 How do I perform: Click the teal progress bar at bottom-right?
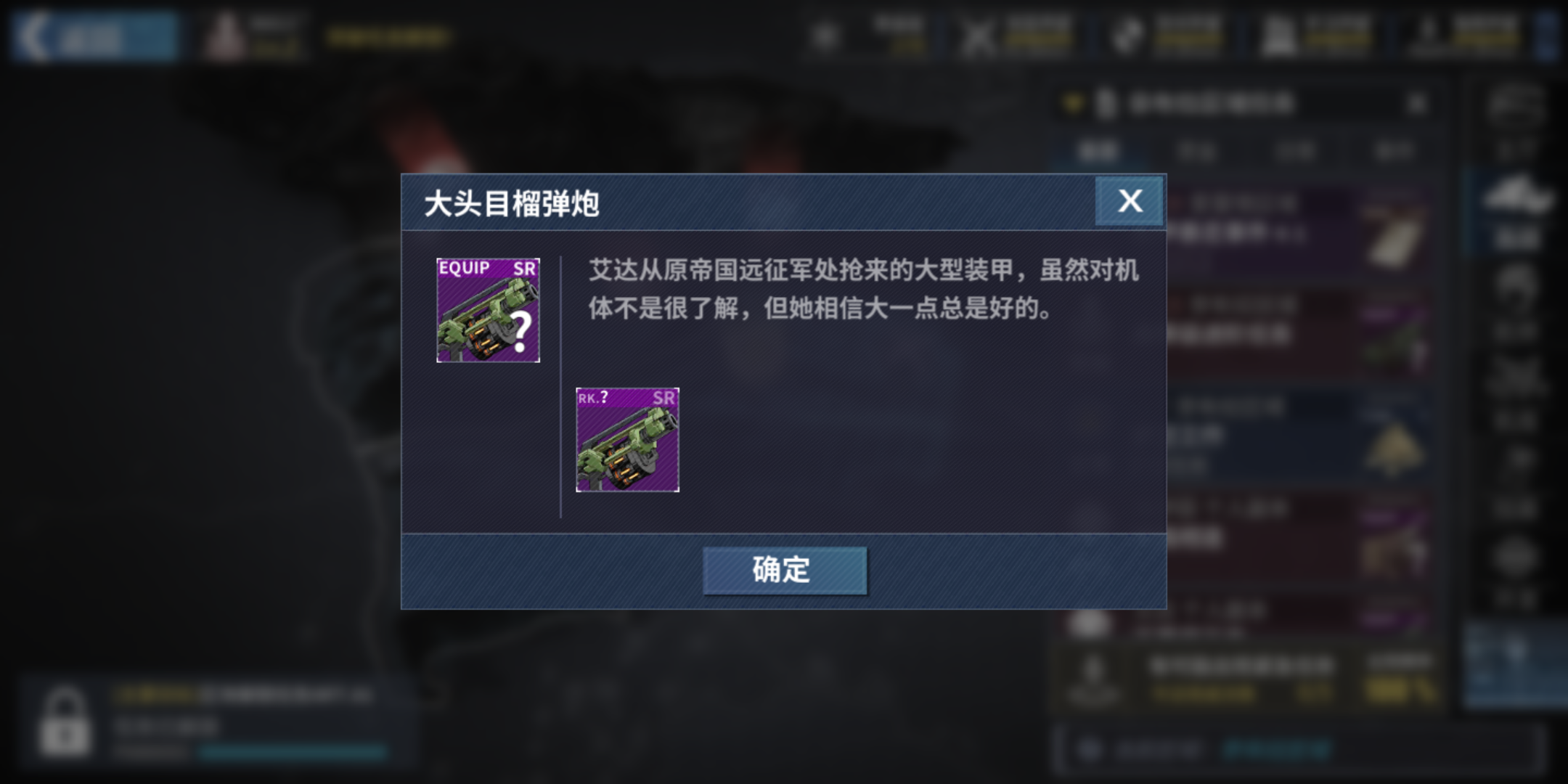1276,748
